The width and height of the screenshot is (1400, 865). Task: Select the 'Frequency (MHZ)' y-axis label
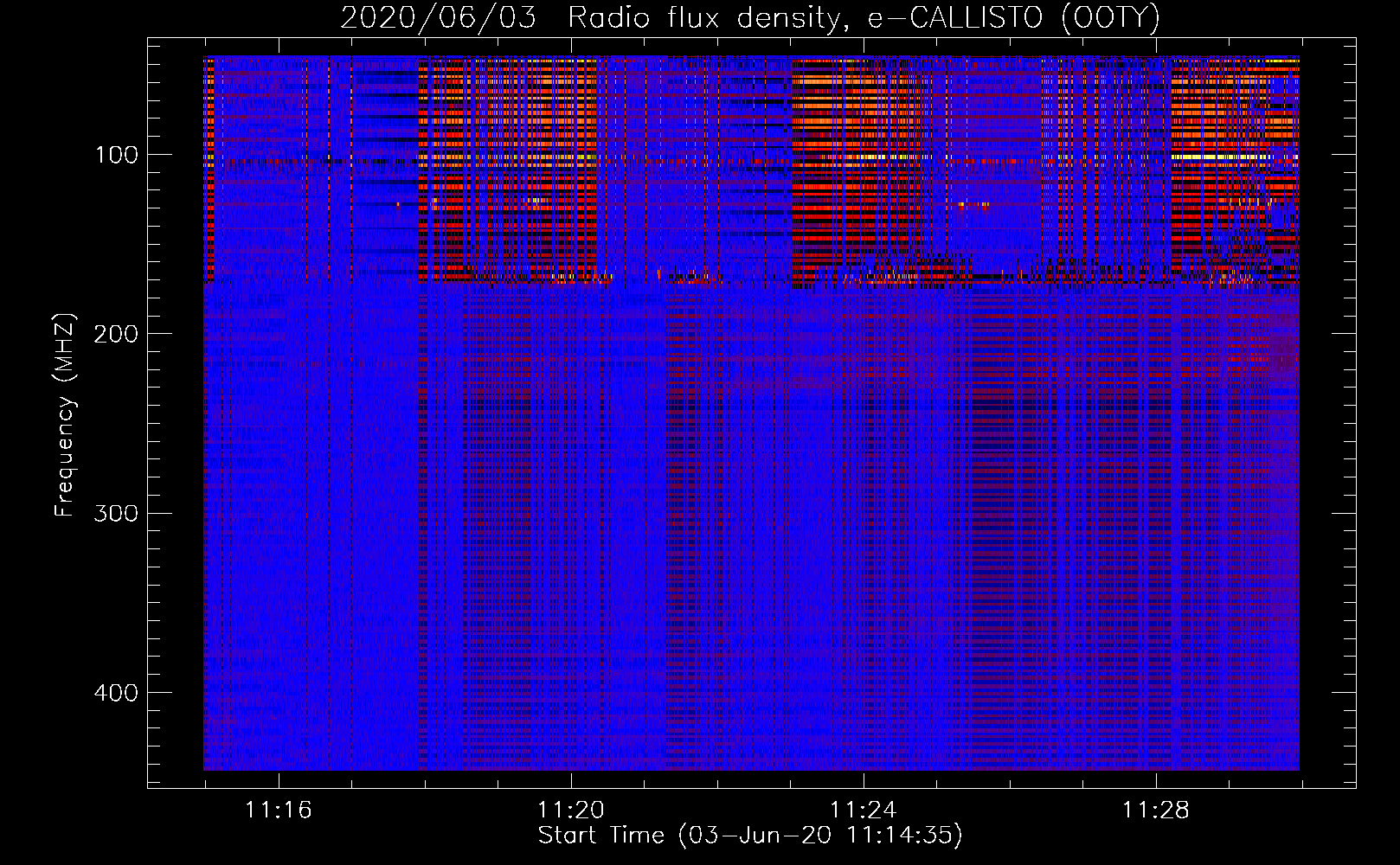coord(65,415)
